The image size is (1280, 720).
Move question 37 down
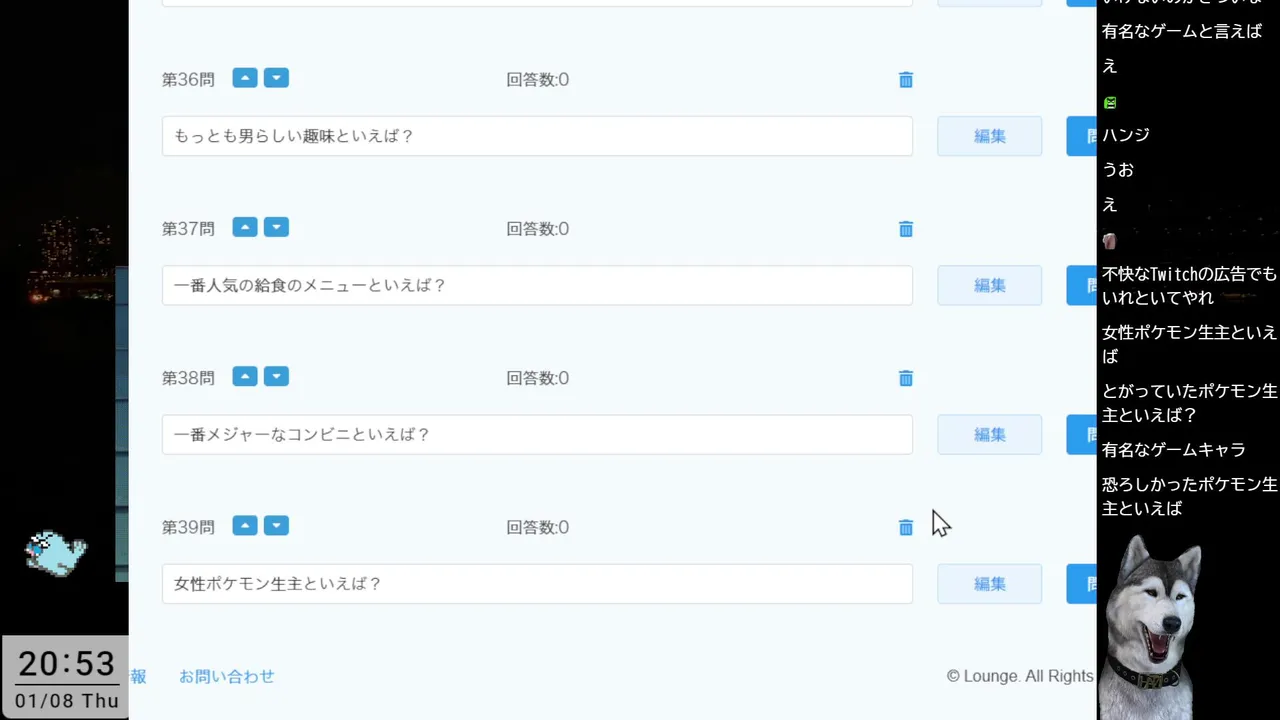tap(276, 227)
